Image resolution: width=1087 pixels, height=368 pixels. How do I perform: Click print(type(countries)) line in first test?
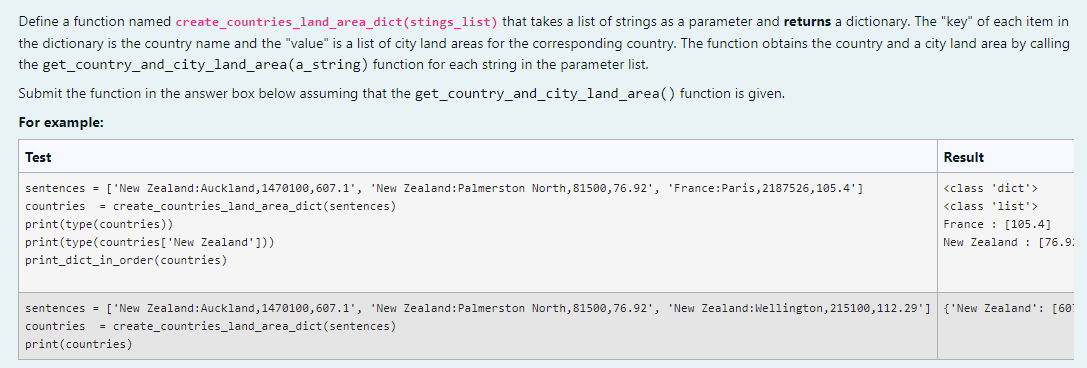point(98,225)
